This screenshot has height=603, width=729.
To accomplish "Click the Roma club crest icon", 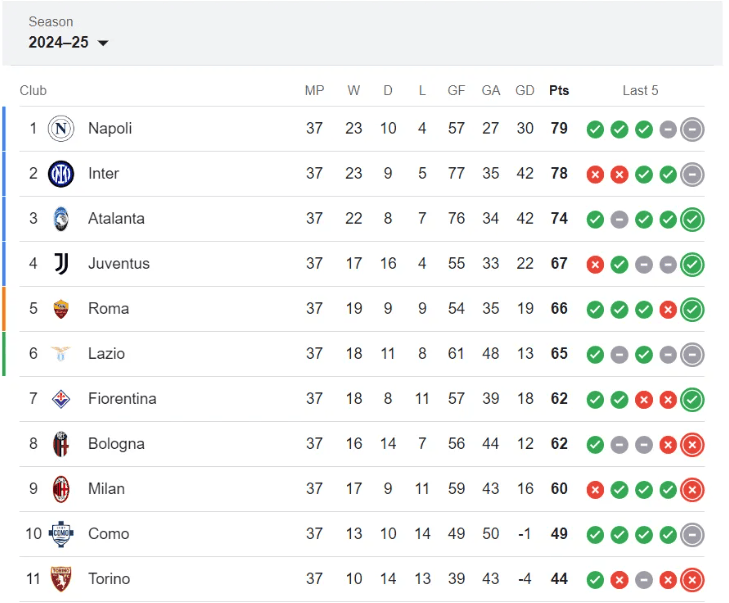I will pyautogui.click(x=62, y=308).
